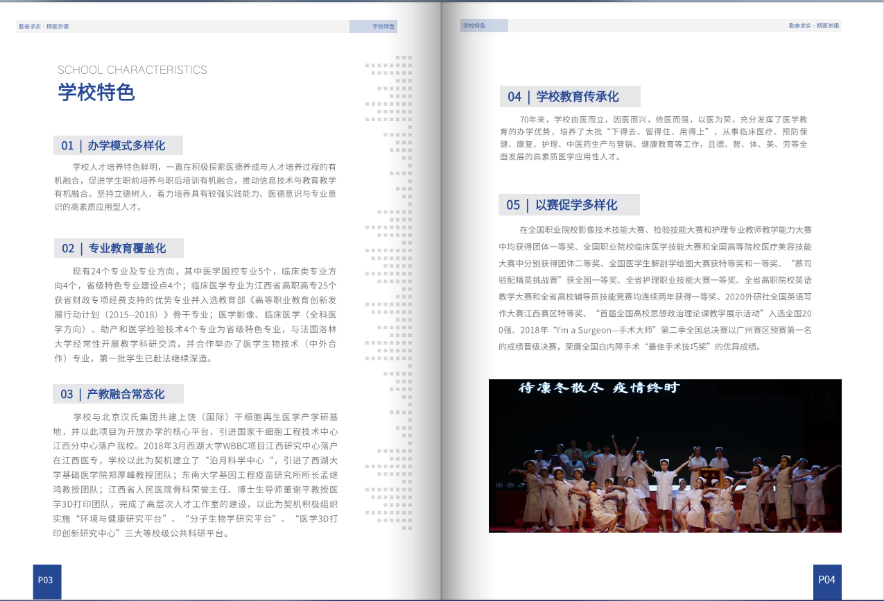Click paragraph starting '现有24个专业及专业方向'
This screenshot has height=601, width=884.
(195, 315)
